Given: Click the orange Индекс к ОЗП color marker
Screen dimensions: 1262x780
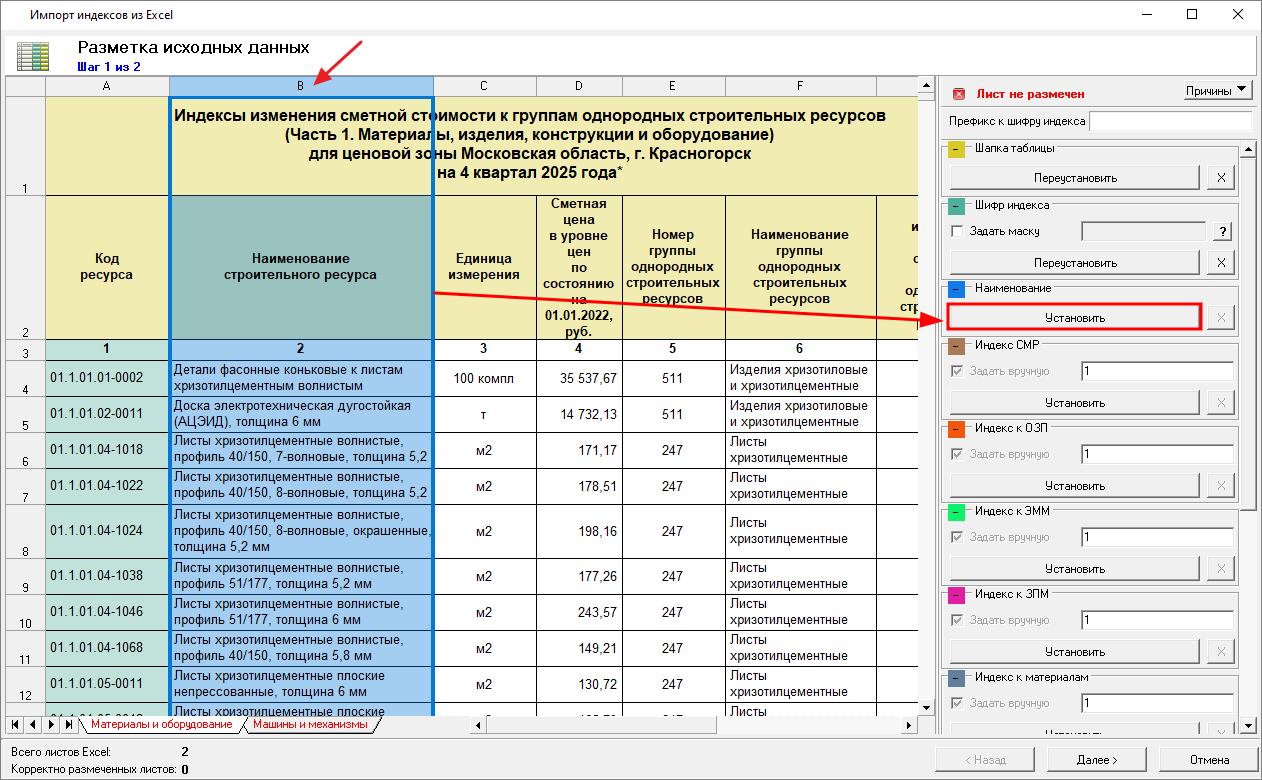Looking at the screenshot, I should pyautogui.click(x=957, y=429).
